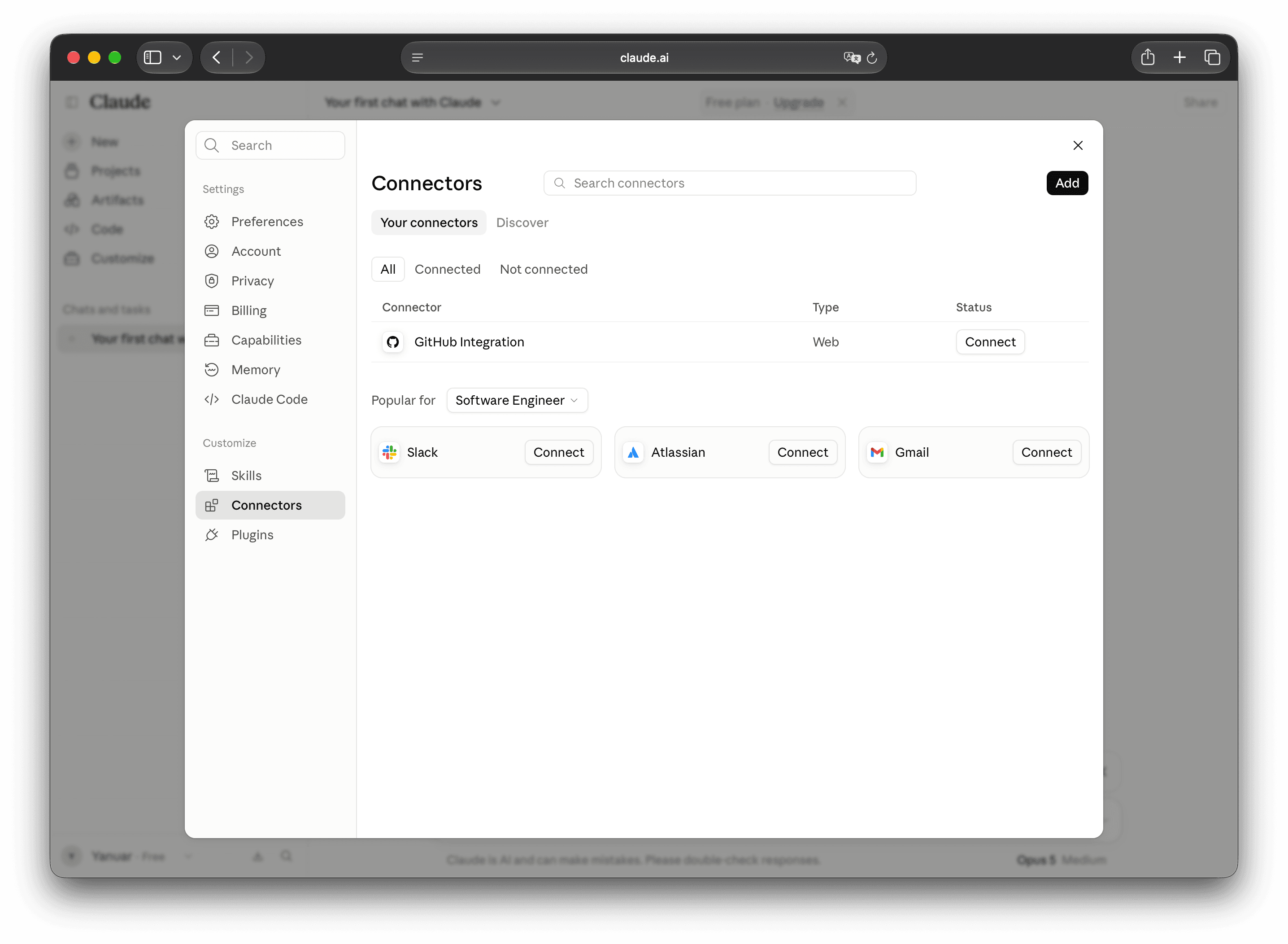Viewport: 1288px width, 944px height.
Task: Click the Atlassian logo icon
Action: [x=633, y=452]
